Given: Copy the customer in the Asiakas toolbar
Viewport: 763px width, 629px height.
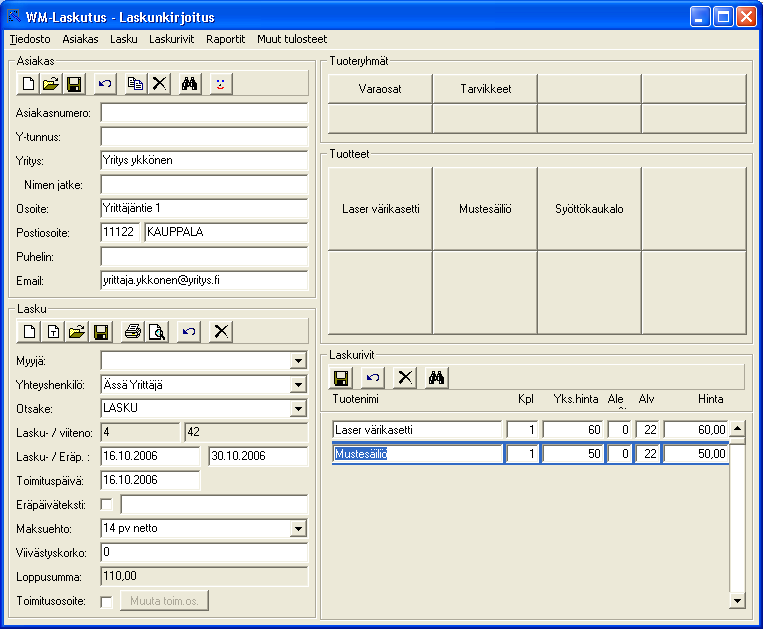Looking at the screenshot, I should click(136, 84).
